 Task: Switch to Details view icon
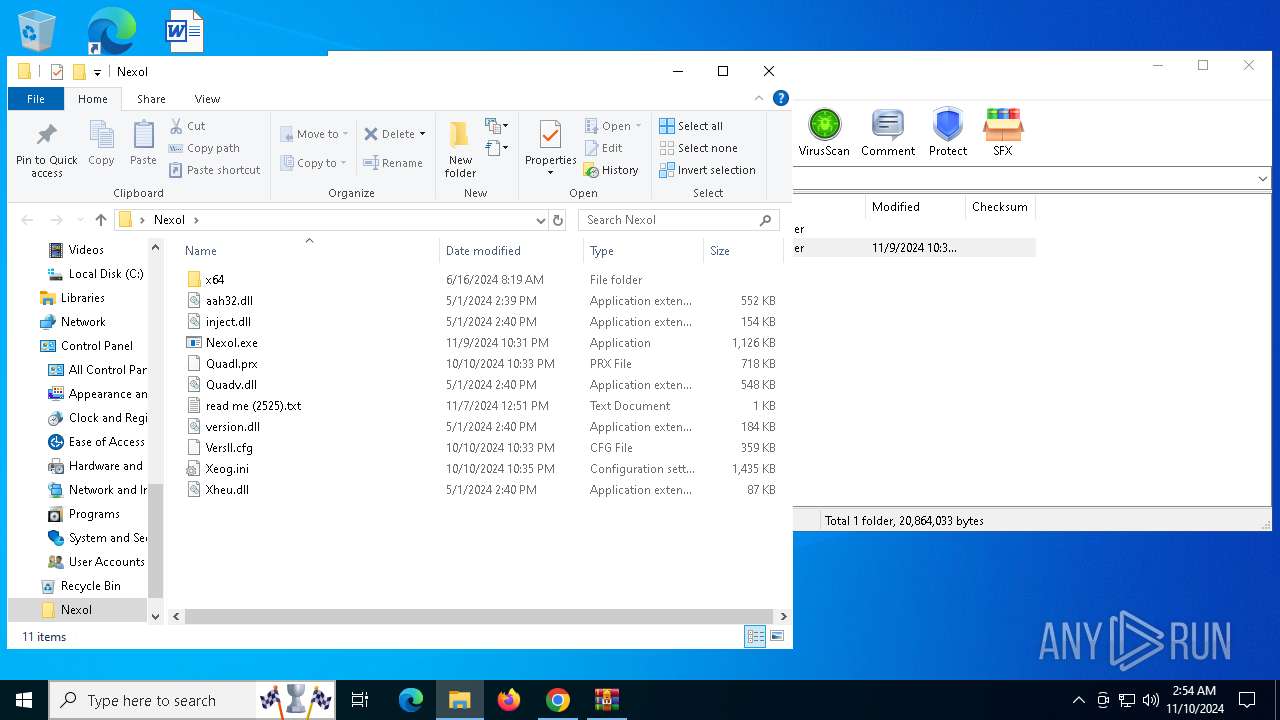click(755, 636)
